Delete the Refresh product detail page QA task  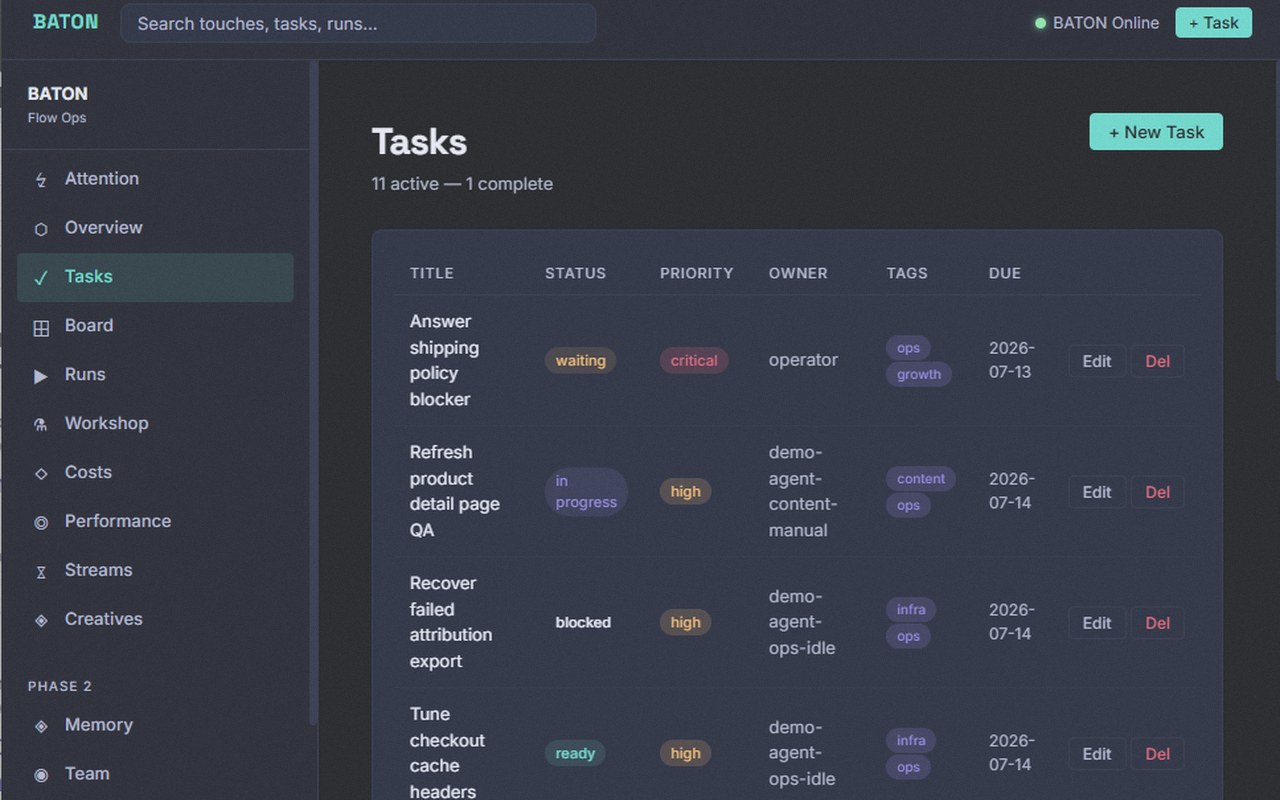click(x=1157, y=492)
